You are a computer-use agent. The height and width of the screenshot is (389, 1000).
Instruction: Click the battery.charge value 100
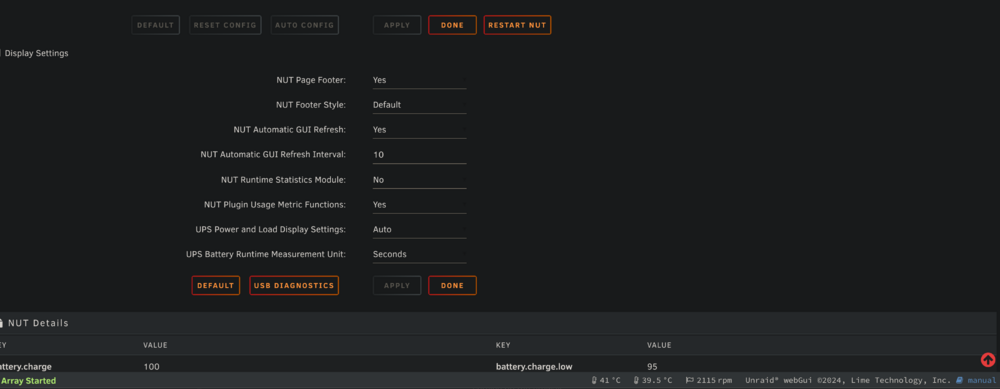click(151, 367)
